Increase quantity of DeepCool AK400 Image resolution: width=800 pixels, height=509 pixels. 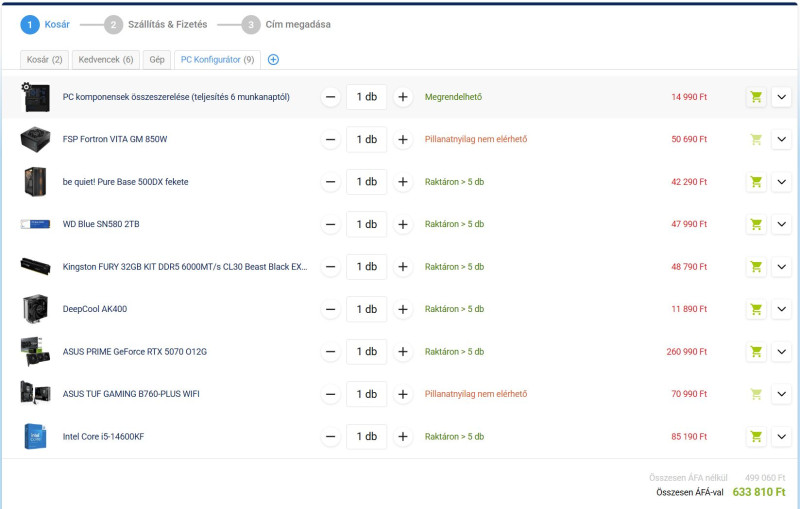tap(403, 309)
